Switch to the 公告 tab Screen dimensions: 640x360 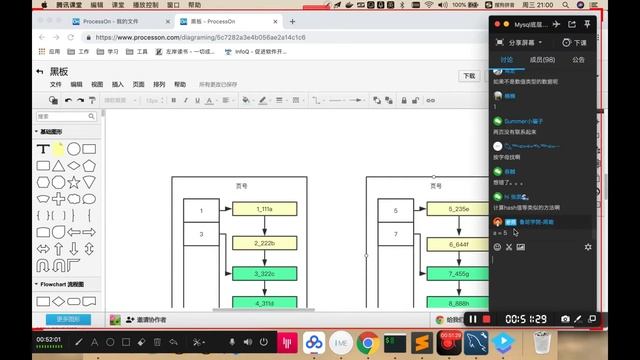point(578,60)
